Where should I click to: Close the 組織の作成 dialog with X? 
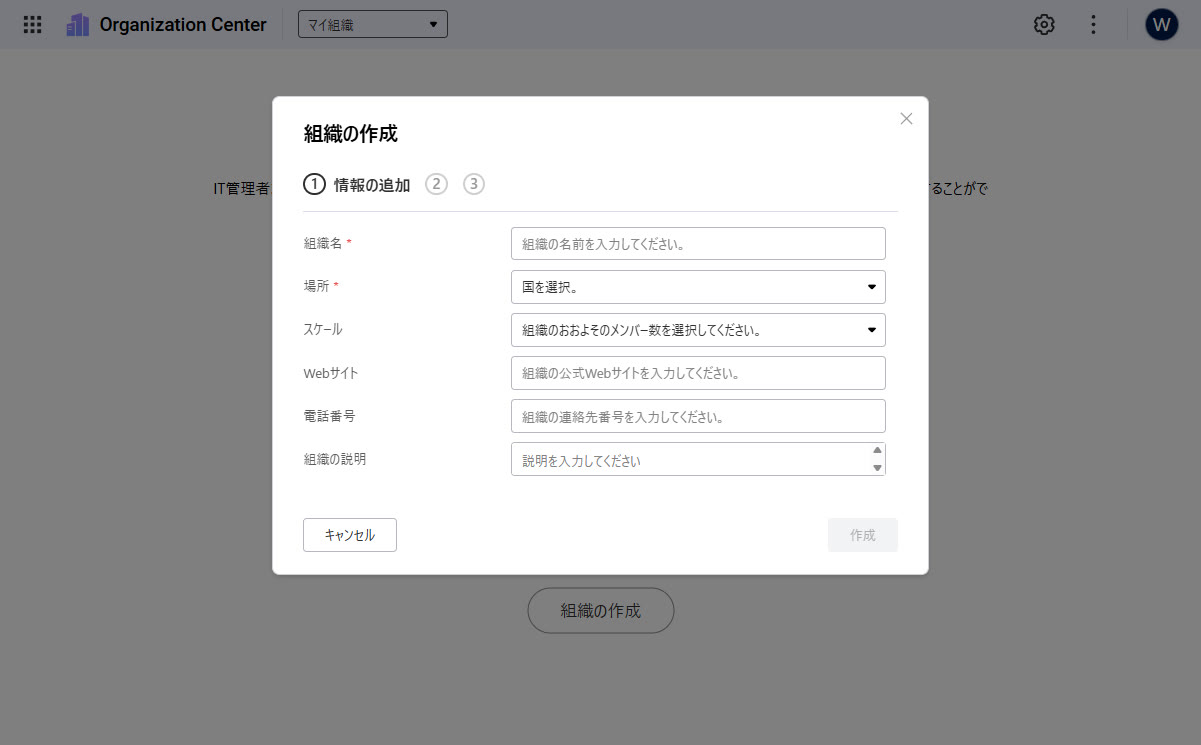[906, 118]
